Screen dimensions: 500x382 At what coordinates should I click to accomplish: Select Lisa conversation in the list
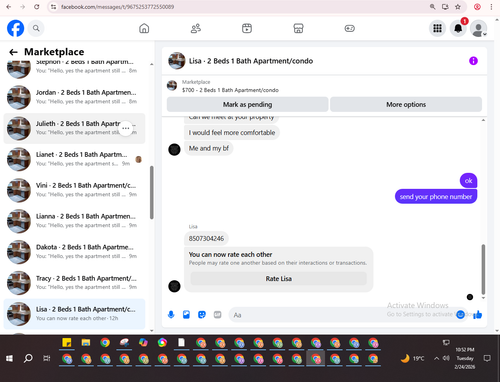click(x=74, y=314)
